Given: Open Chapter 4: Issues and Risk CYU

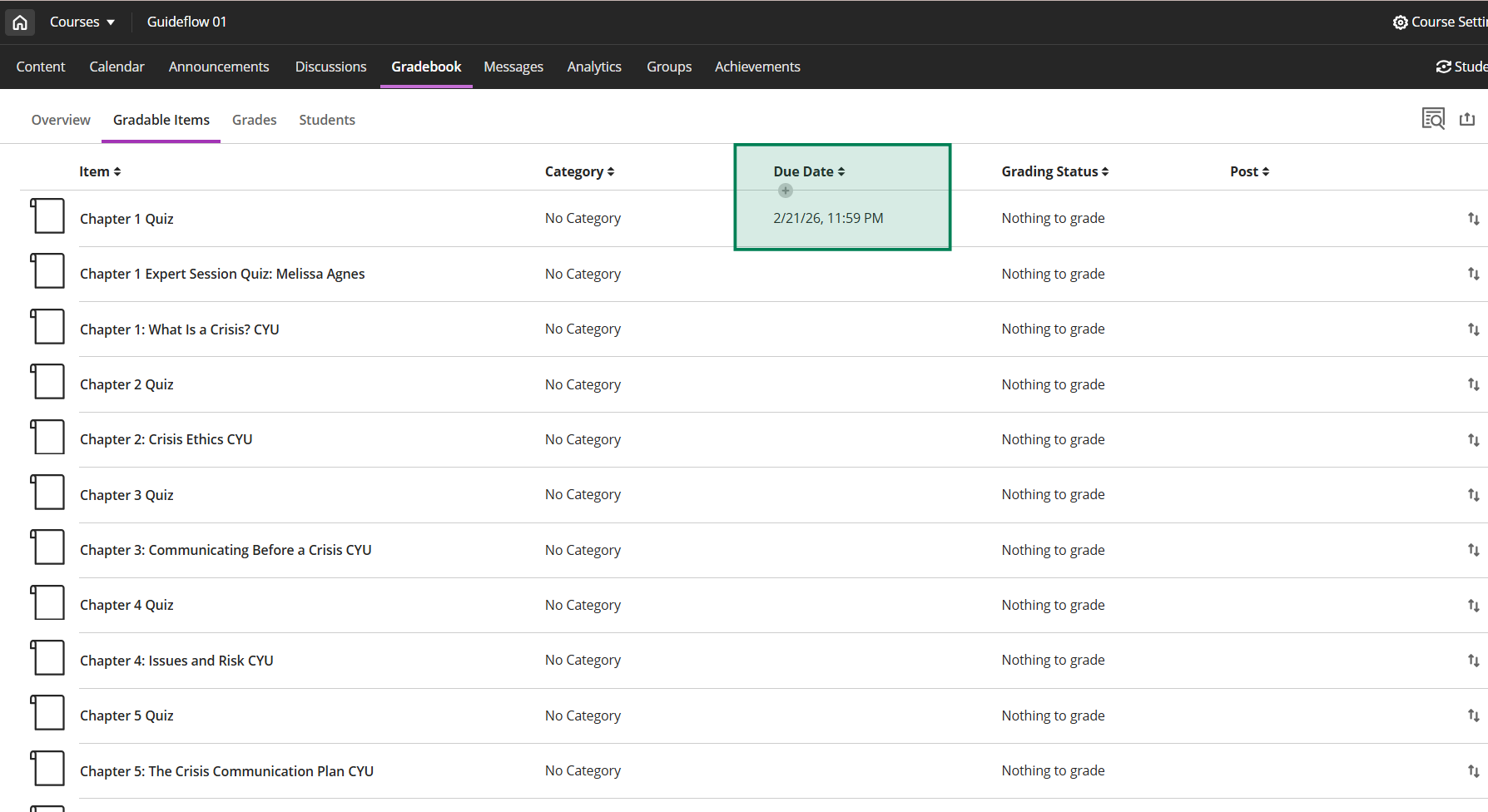Looking at the screenshot, I should click(x=176, y=661).
